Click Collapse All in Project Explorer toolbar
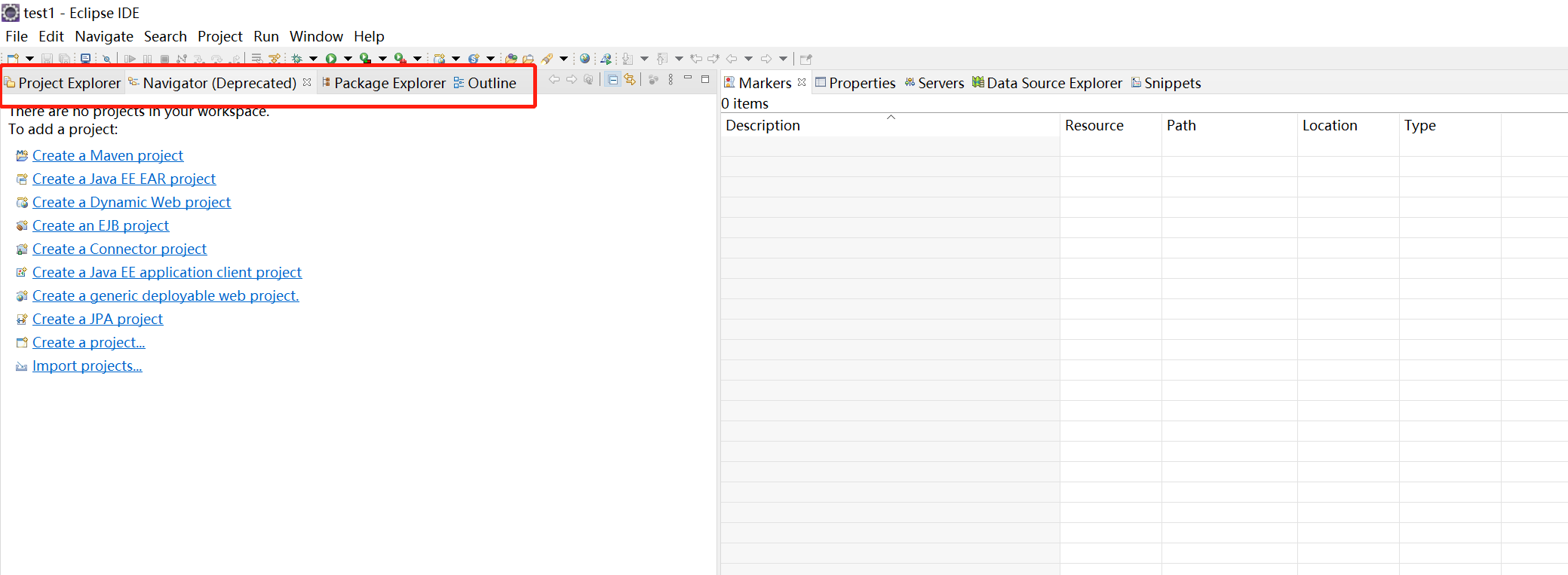This screenshot has height=575, width=1568. point(613,79)
